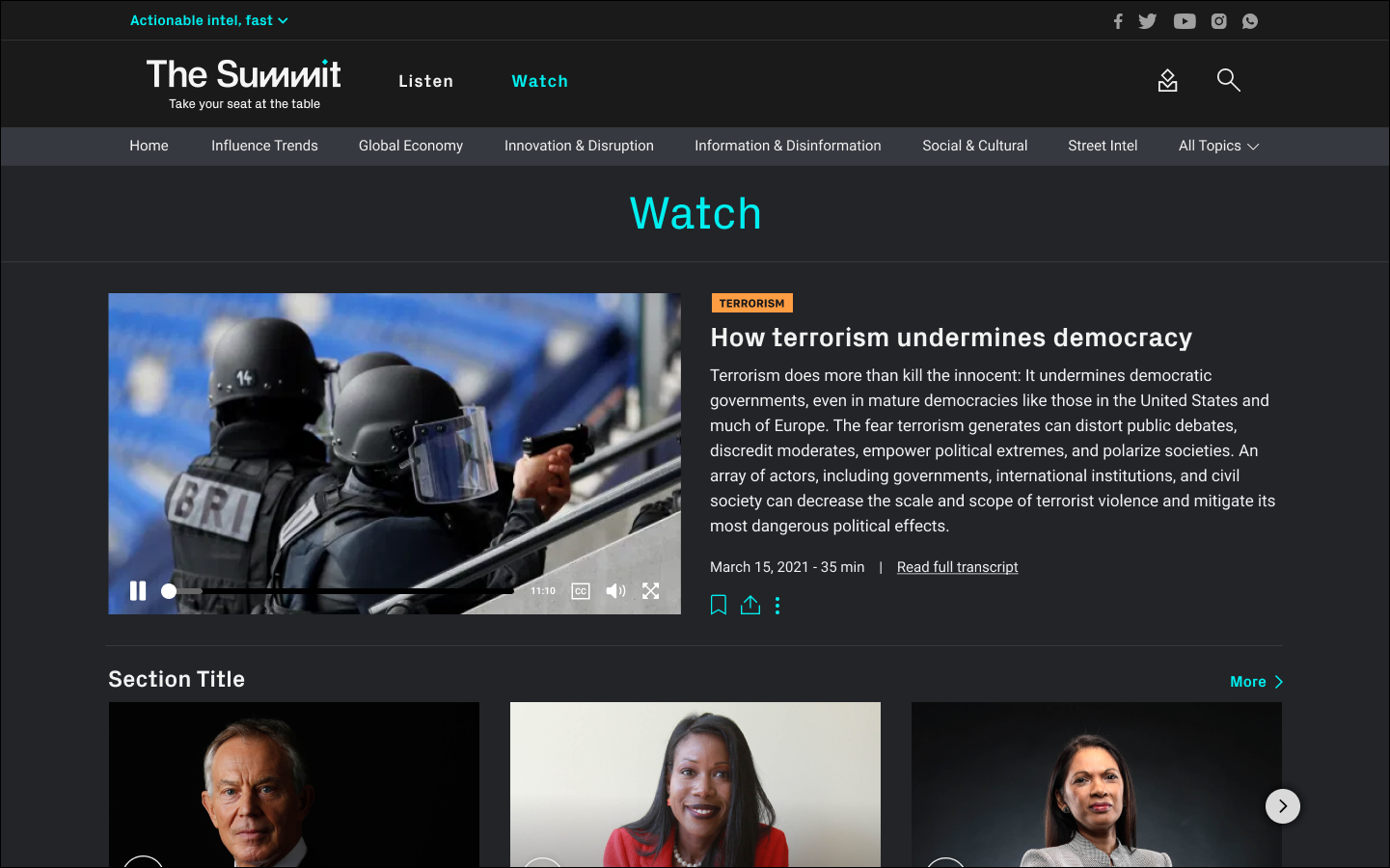Open the YouTube channel icon
1390x868 pixels.
click(x=1185, y=21)
